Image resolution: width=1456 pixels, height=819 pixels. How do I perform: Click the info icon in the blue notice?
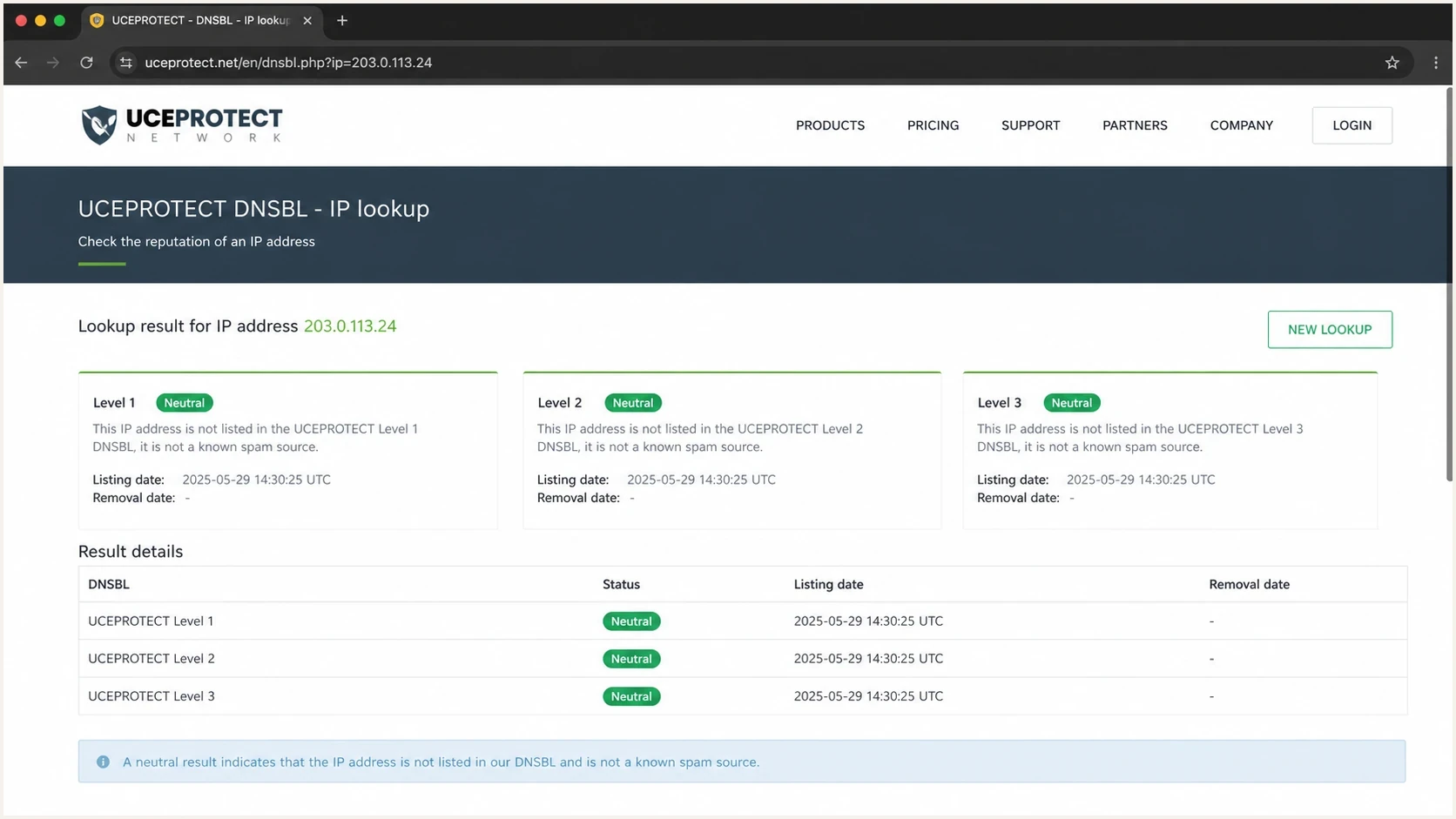click(103, 762)
